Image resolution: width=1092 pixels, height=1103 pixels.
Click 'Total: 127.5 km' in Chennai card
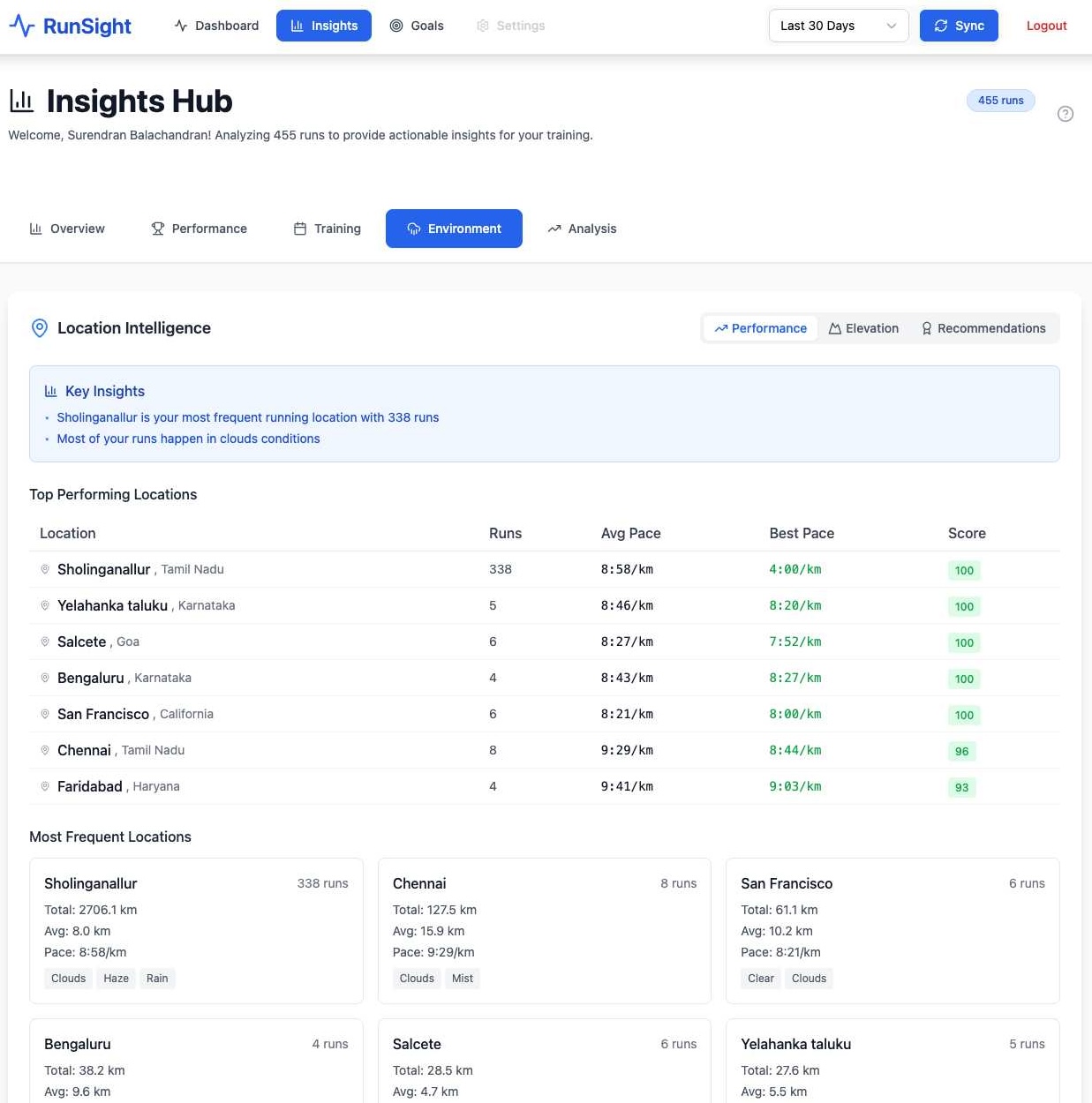pyautogui.click(x=434, y=910)
